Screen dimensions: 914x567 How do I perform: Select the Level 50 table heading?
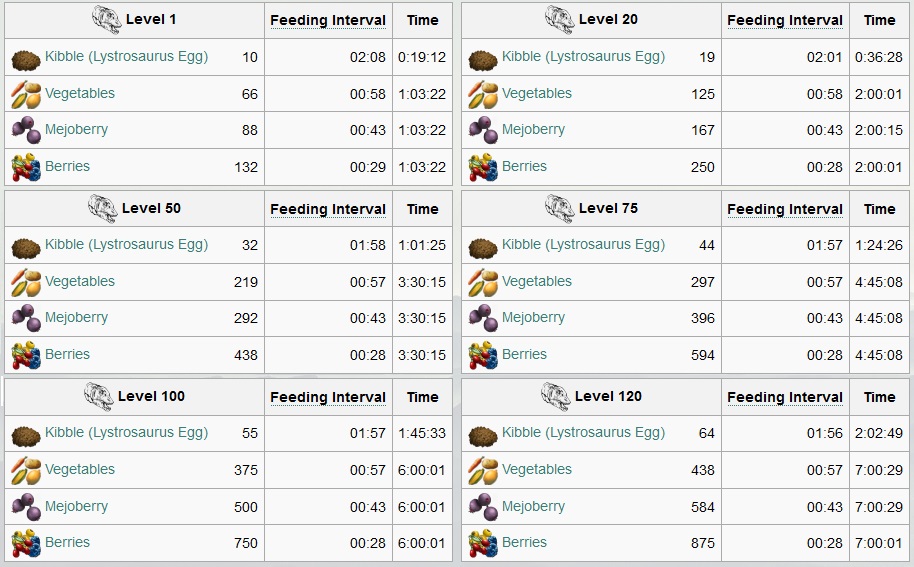tap(151, 208)
